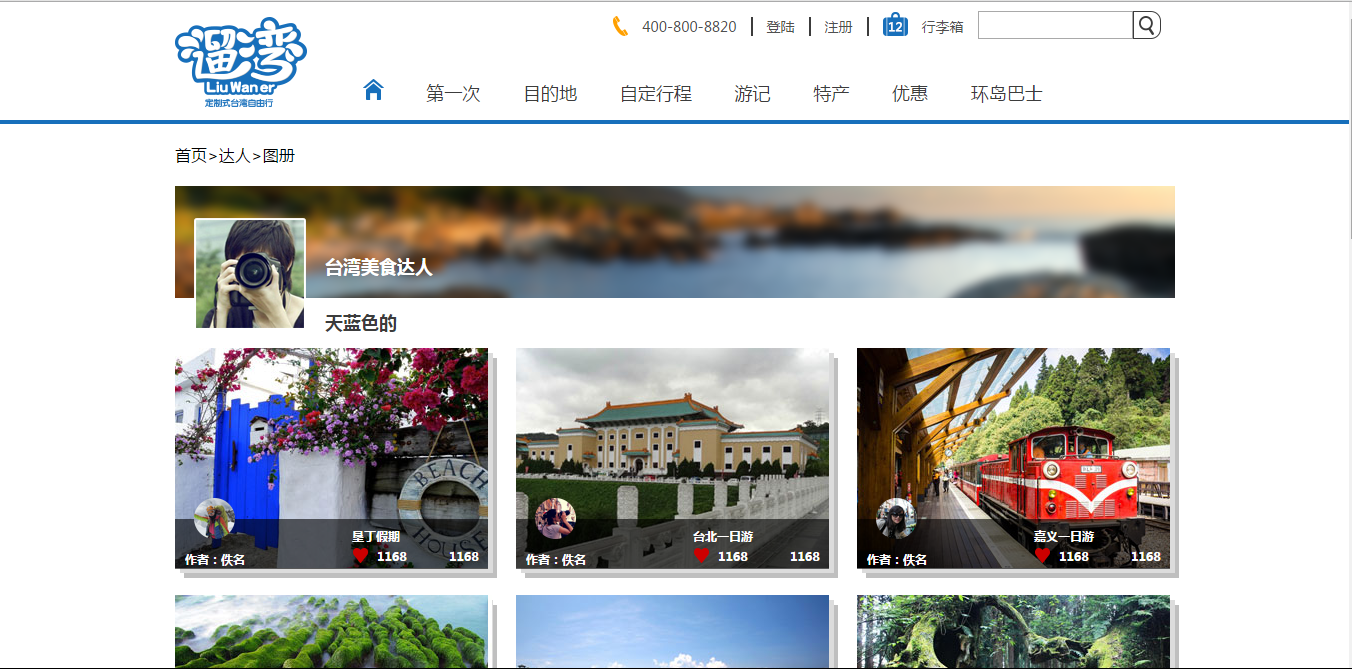The height and width of the screenshot is (669, 1352).
Task: Click the 嘉义一日游 album title
Action: click(x=1064, y=537)
